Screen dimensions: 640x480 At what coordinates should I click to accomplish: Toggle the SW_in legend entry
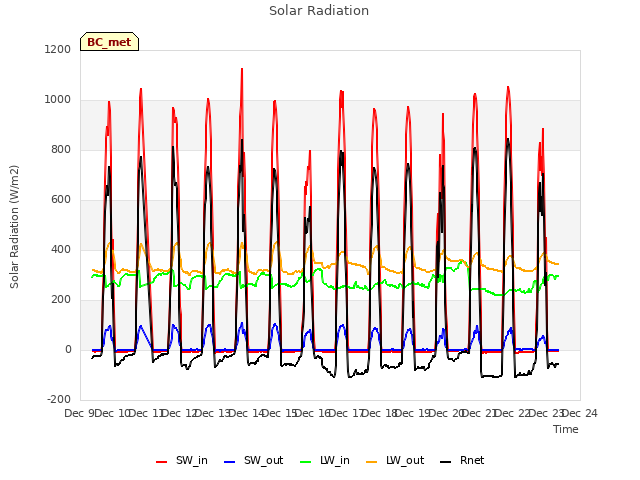pyautogui.click(x=182, y=461)
